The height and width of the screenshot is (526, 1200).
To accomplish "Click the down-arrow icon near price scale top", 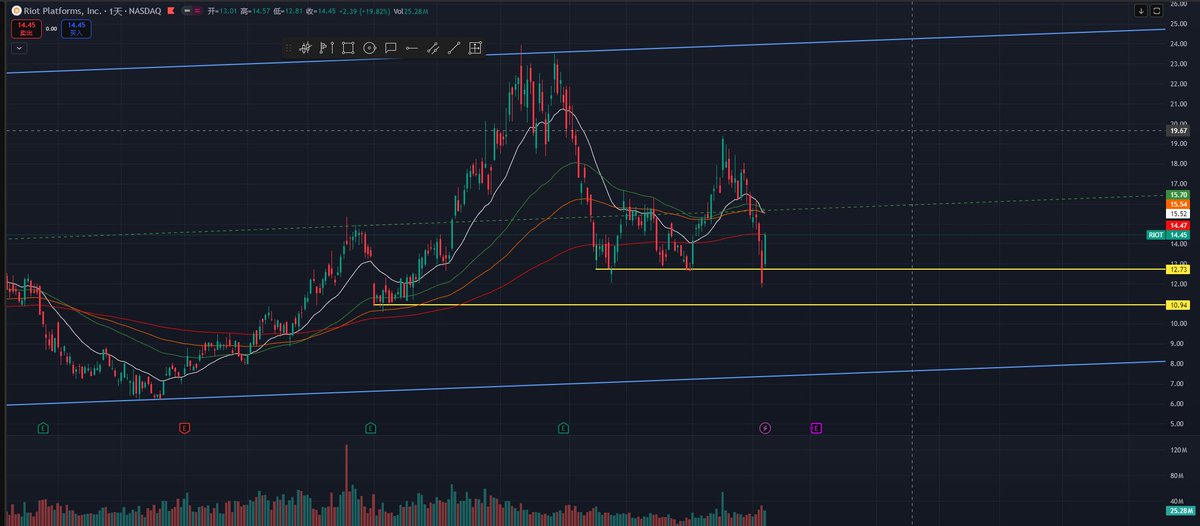I will point(1141,10).
